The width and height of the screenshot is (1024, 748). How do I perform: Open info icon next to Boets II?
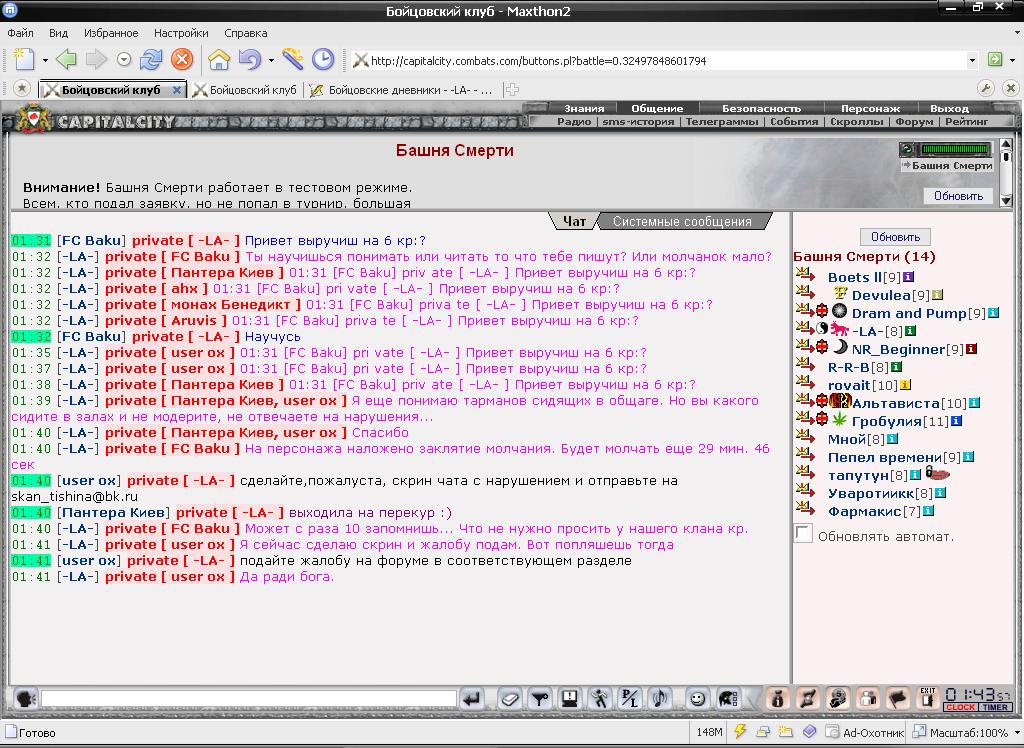pos(908,277)
